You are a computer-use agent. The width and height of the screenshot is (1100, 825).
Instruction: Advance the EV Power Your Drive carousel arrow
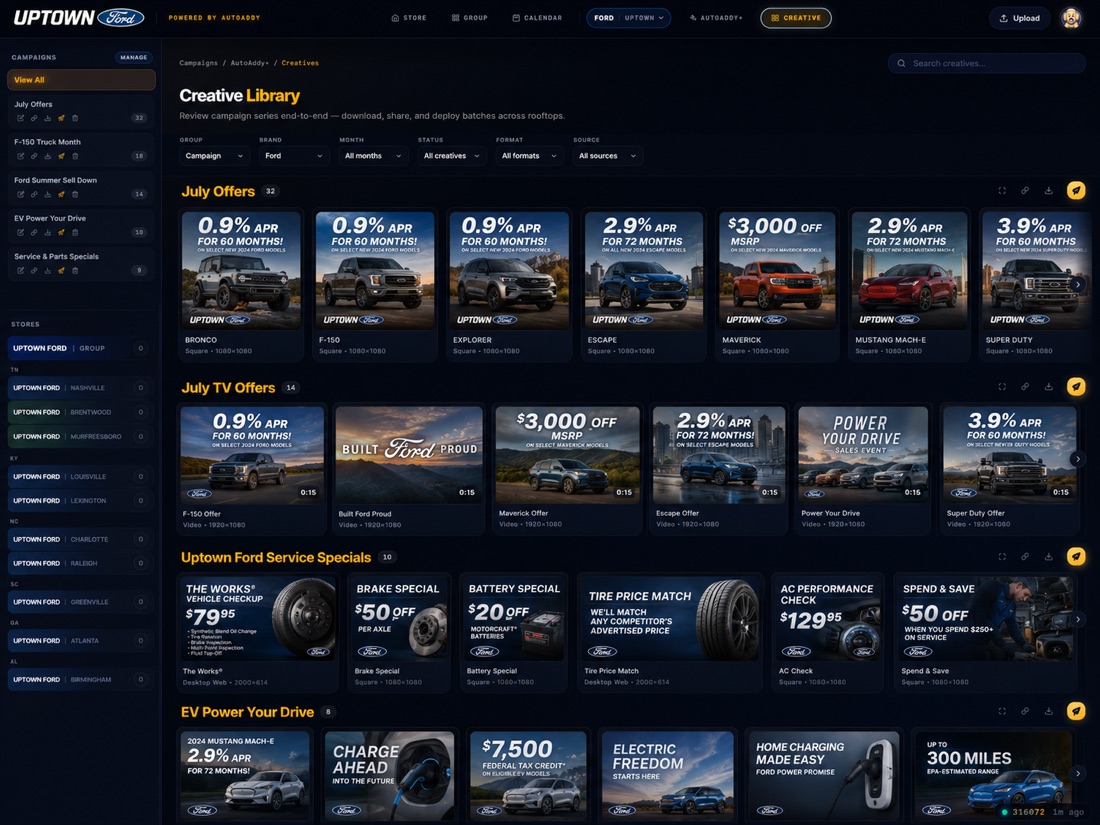tap(1078, 773)
